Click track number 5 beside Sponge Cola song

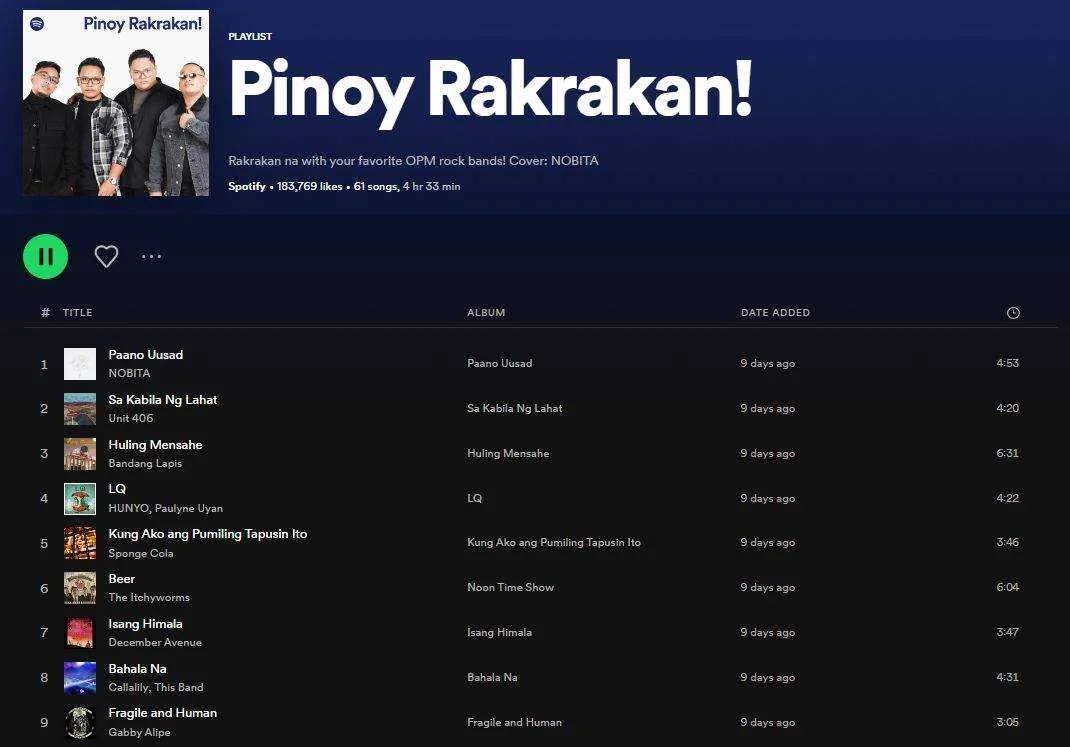tap(44, 544)
